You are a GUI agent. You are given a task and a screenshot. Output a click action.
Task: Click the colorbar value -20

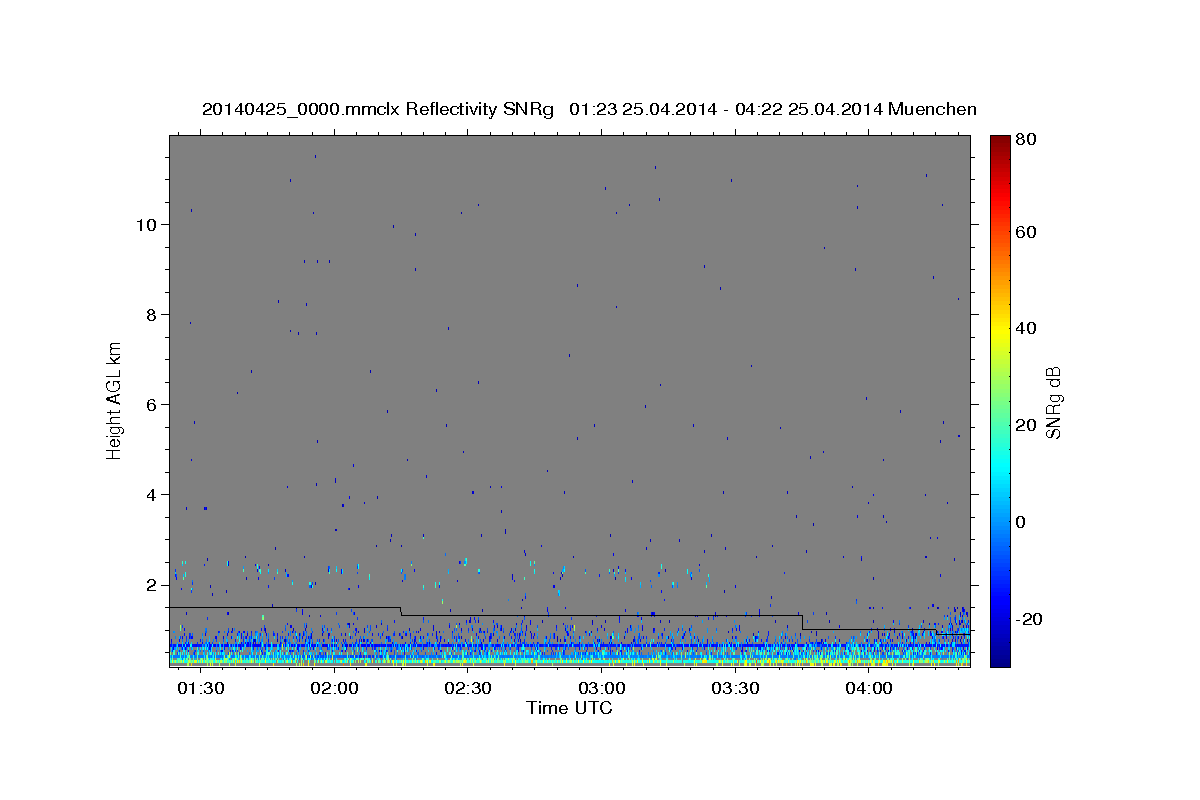pos(1027,619)
